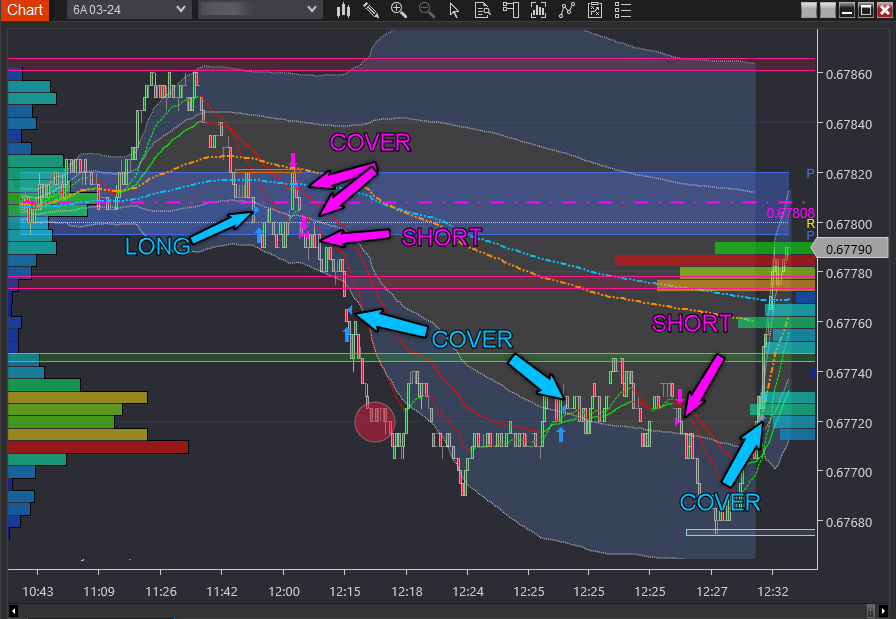This screenshot has width=896, height=619.
Task: Click the red circle marker on the chart
Action: pos(375,422)
